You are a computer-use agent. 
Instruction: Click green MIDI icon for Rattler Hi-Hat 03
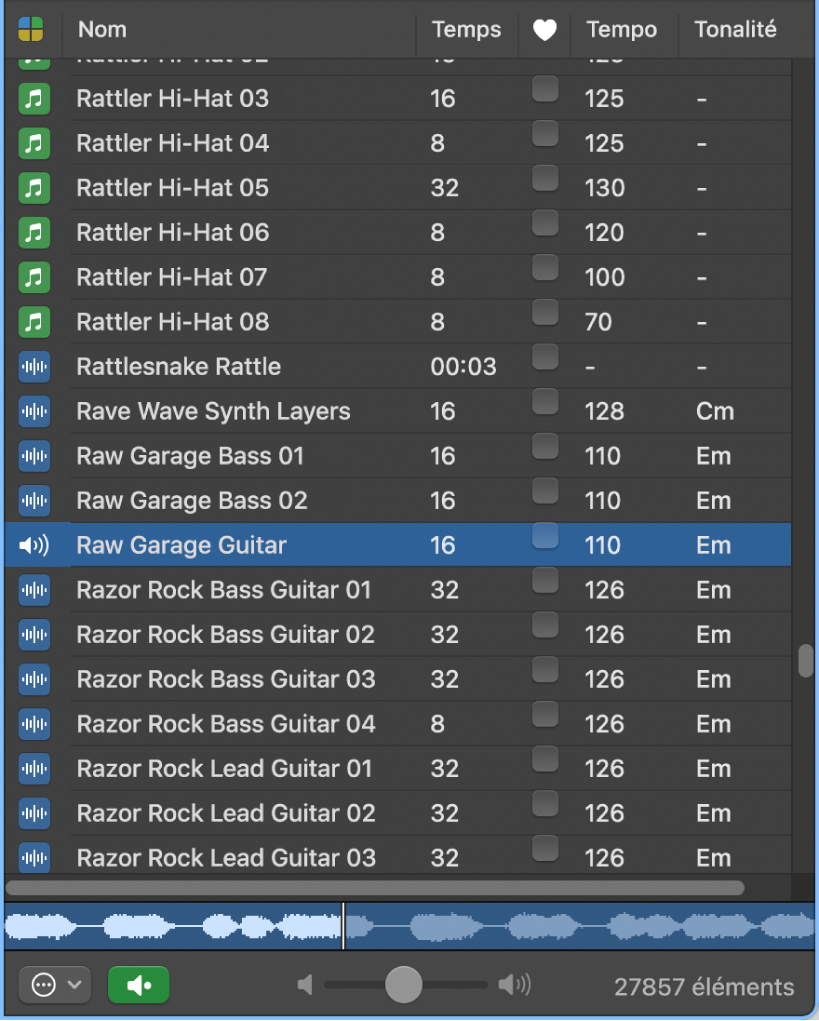[35, 99]
